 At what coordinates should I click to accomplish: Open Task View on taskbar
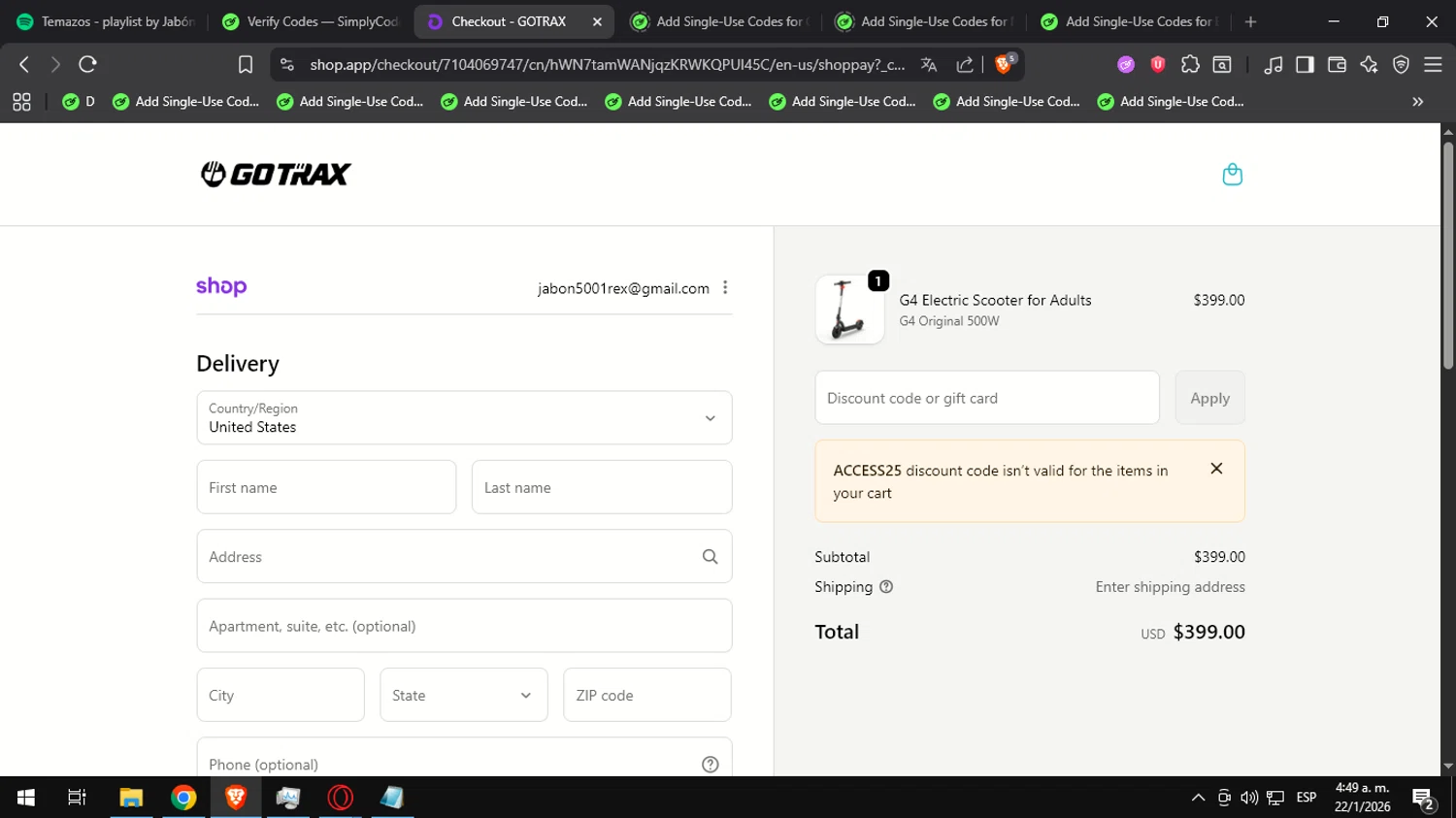(x=77, y=798)
